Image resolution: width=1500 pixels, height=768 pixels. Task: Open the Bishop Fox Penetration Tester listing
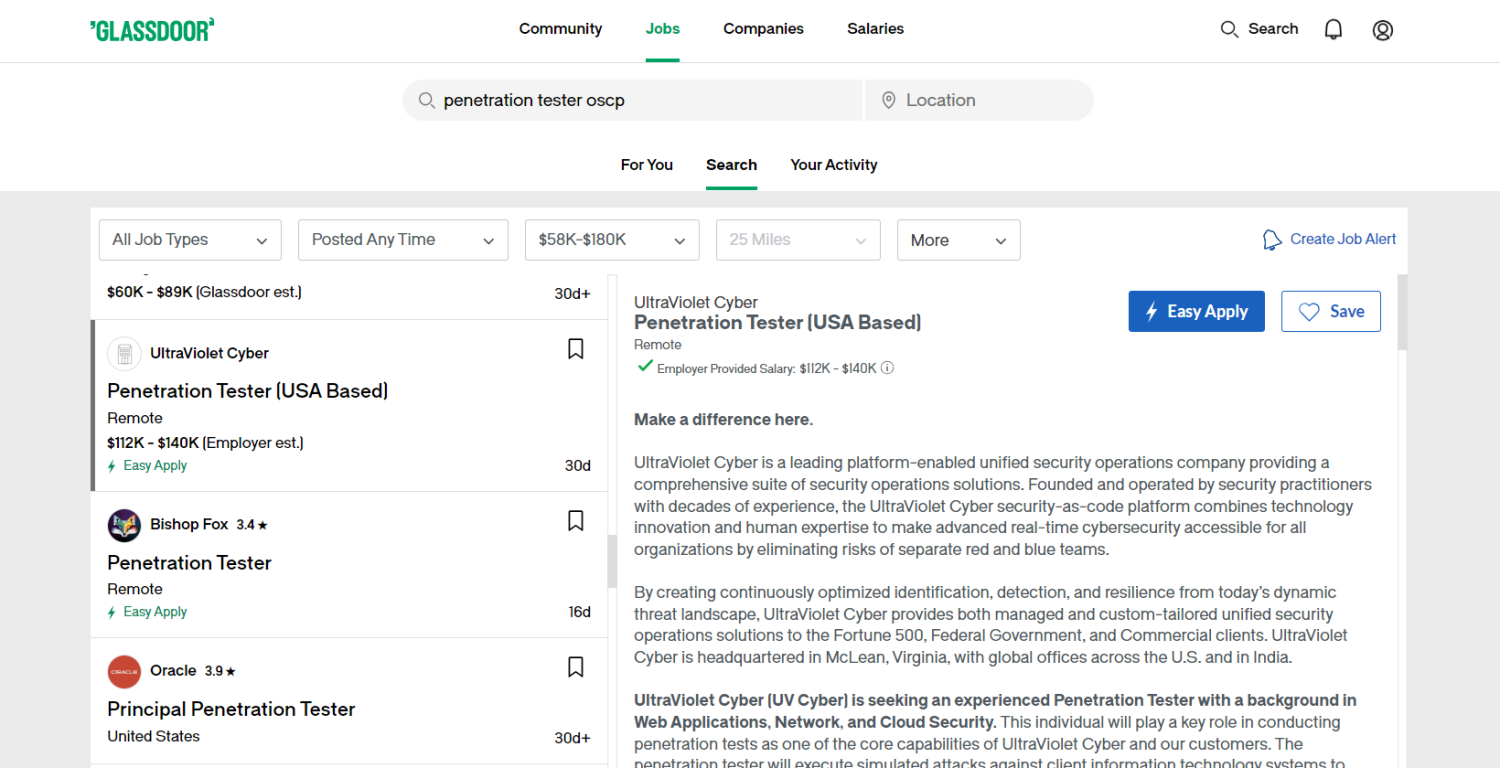click(190, 563)
